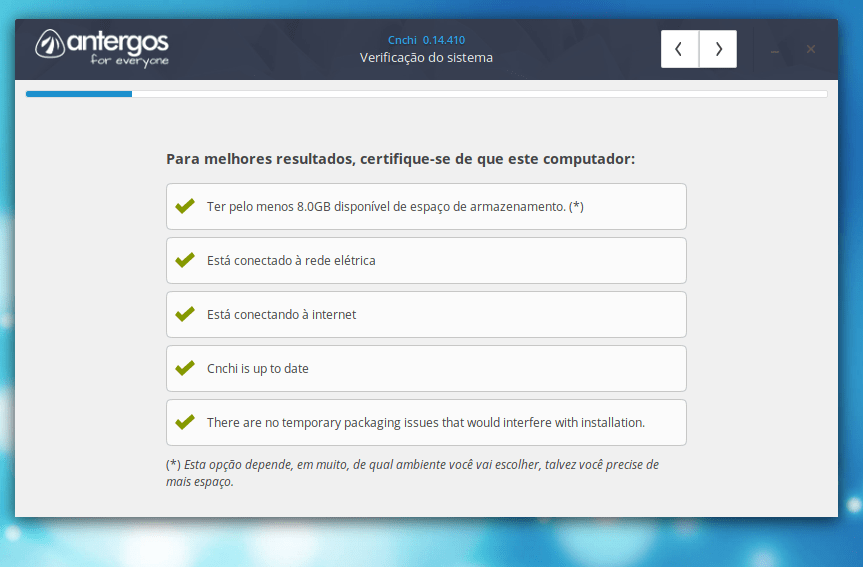The height and width of the screenshot is (567, 863).
Task: Click the checkmark beside 'conectado à rede elétrica'
Action: (x=185, y=260)
